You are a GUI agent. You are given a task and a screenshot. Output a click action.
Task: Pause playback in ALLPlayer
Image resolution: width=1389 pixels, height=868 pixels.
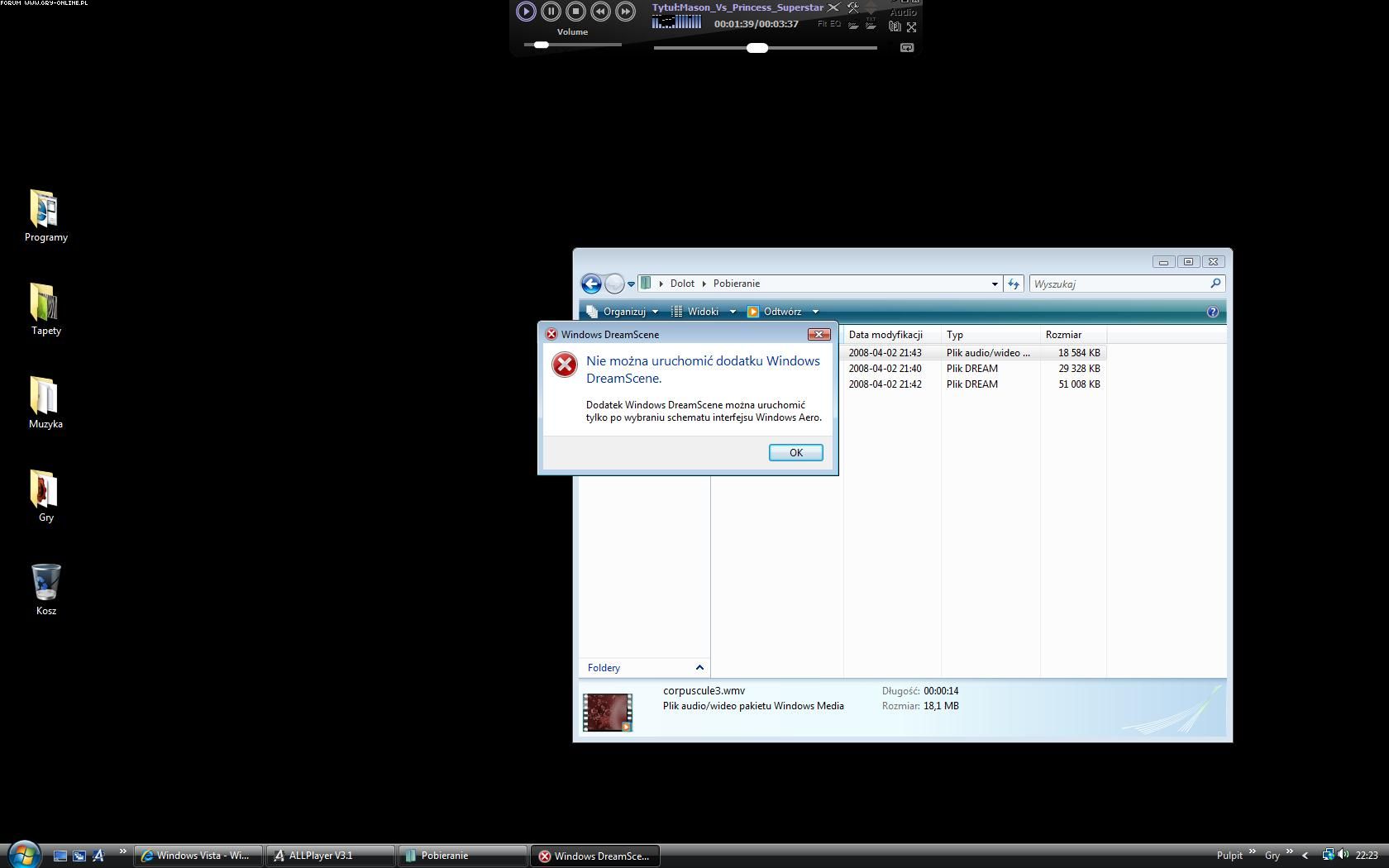(551, 11)
